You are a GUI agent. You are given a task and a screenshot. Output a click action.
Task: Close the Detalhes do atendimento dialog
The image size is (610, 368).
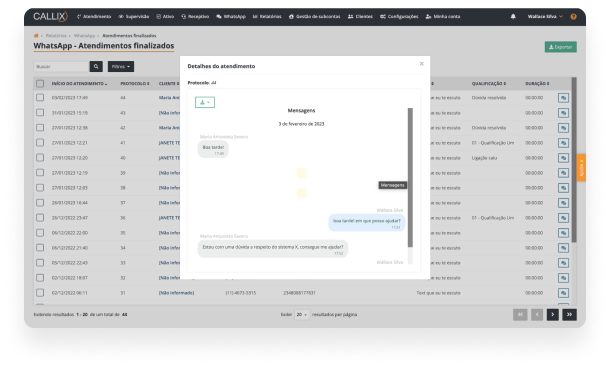click(x=421, y=64)
